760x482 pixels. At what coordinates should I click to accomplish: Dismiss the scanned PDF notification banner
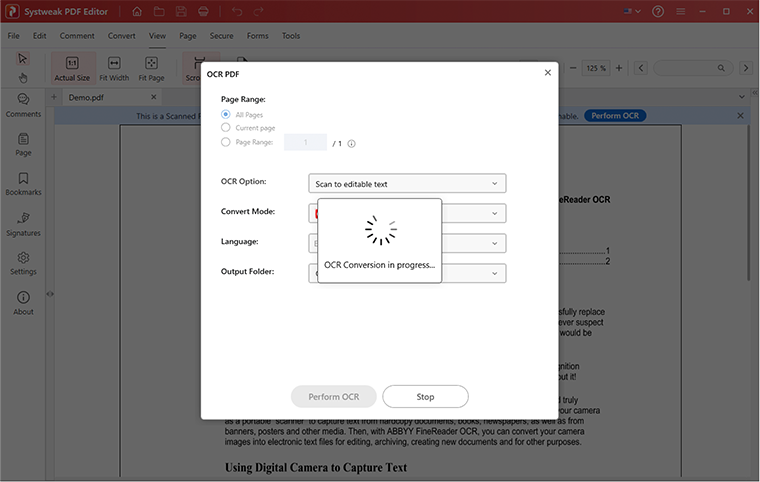pos(740,116)
